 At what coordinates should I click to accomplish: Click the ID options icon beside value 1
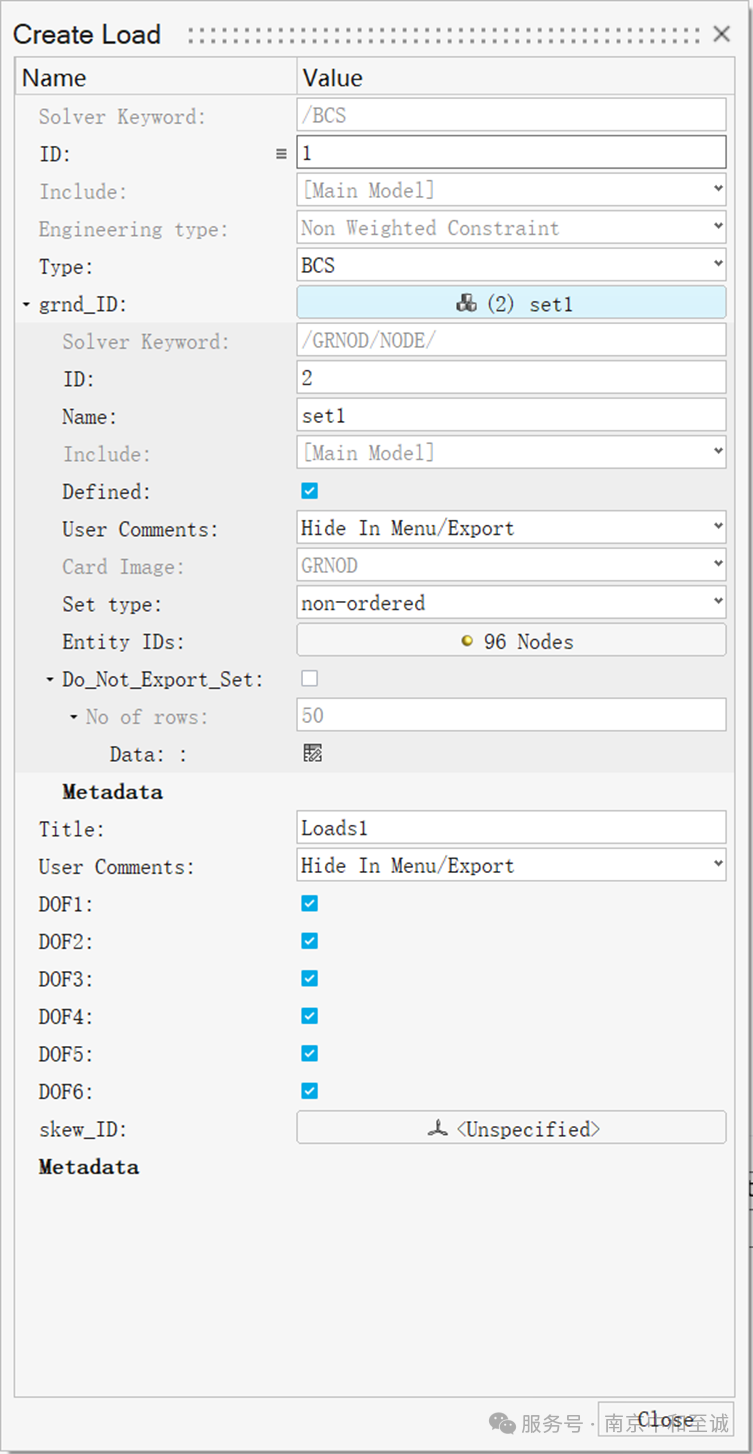pos(281,154)
